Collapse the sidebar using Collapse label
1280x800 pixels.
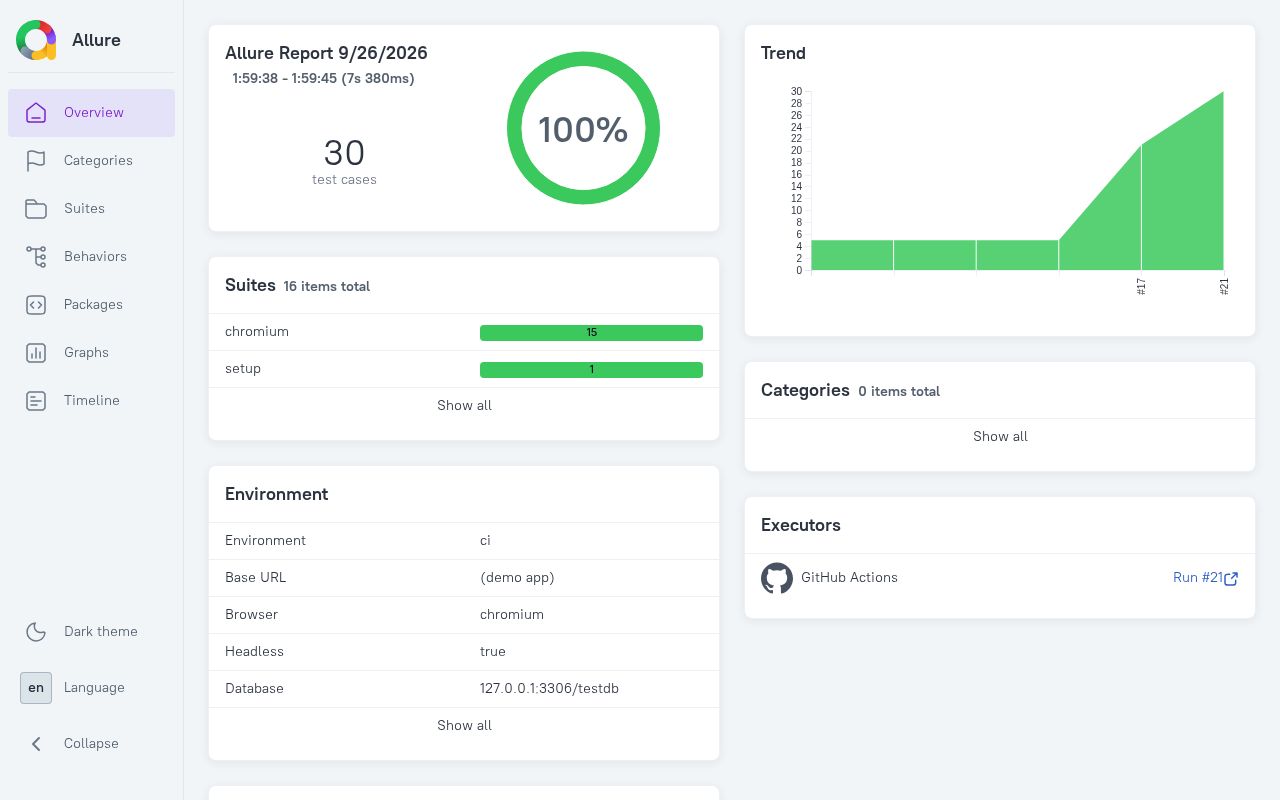coord(91,743)
